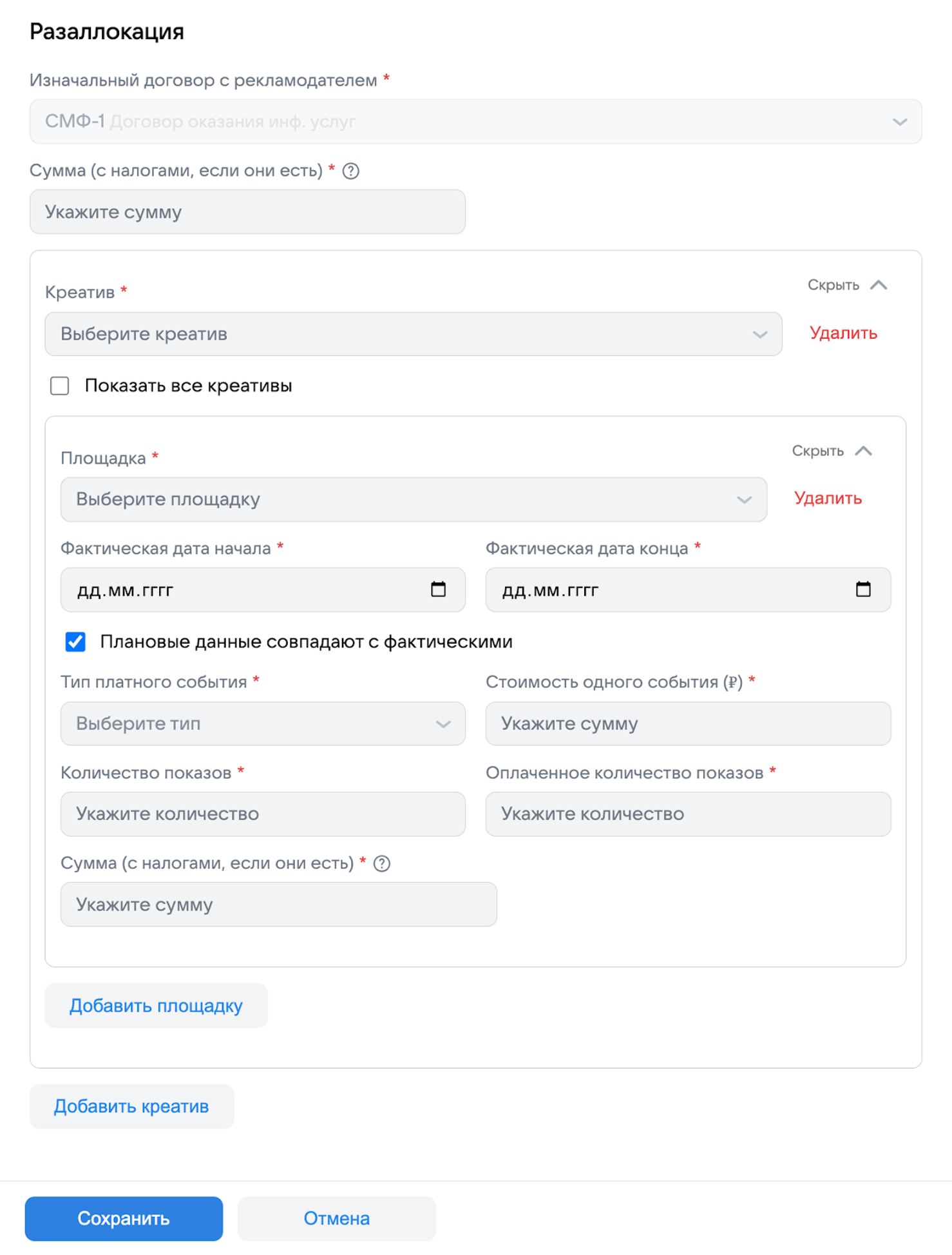This screenshot has width=952, height=1255.
Task: Open the 'Выберите площадку' dropdown
Action: tap(413, 500)
